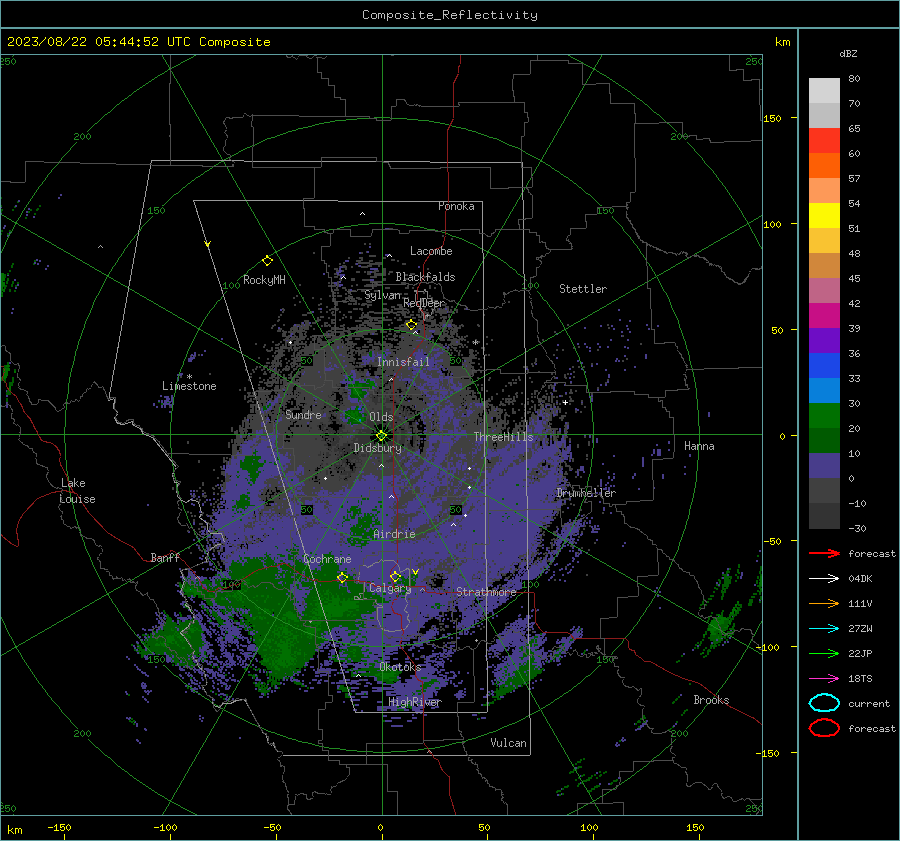Pick the red 65 dBZ legend swatch
Screen dimensions: 900x841
pos(824,140)
